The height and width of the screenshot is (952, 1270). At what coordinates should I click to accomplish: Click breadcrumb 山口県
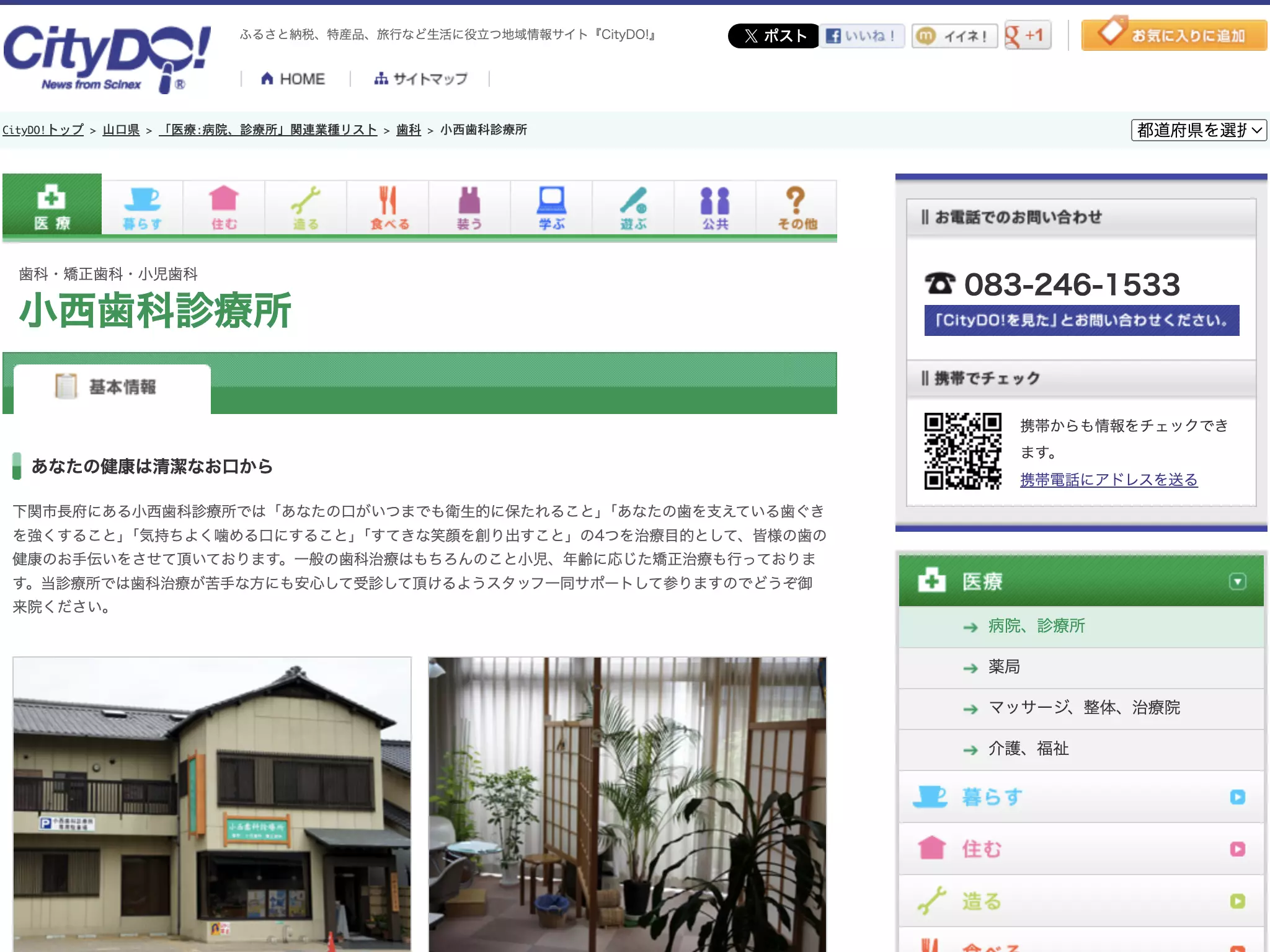coord(121,130)
